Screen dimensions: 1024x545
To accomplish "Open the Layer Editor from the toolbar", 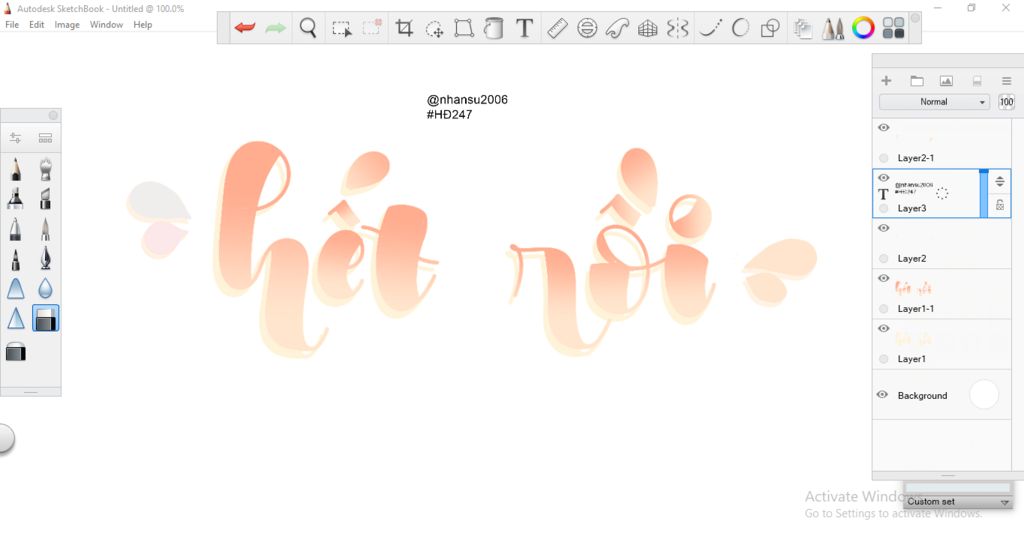I will (803, 29).
